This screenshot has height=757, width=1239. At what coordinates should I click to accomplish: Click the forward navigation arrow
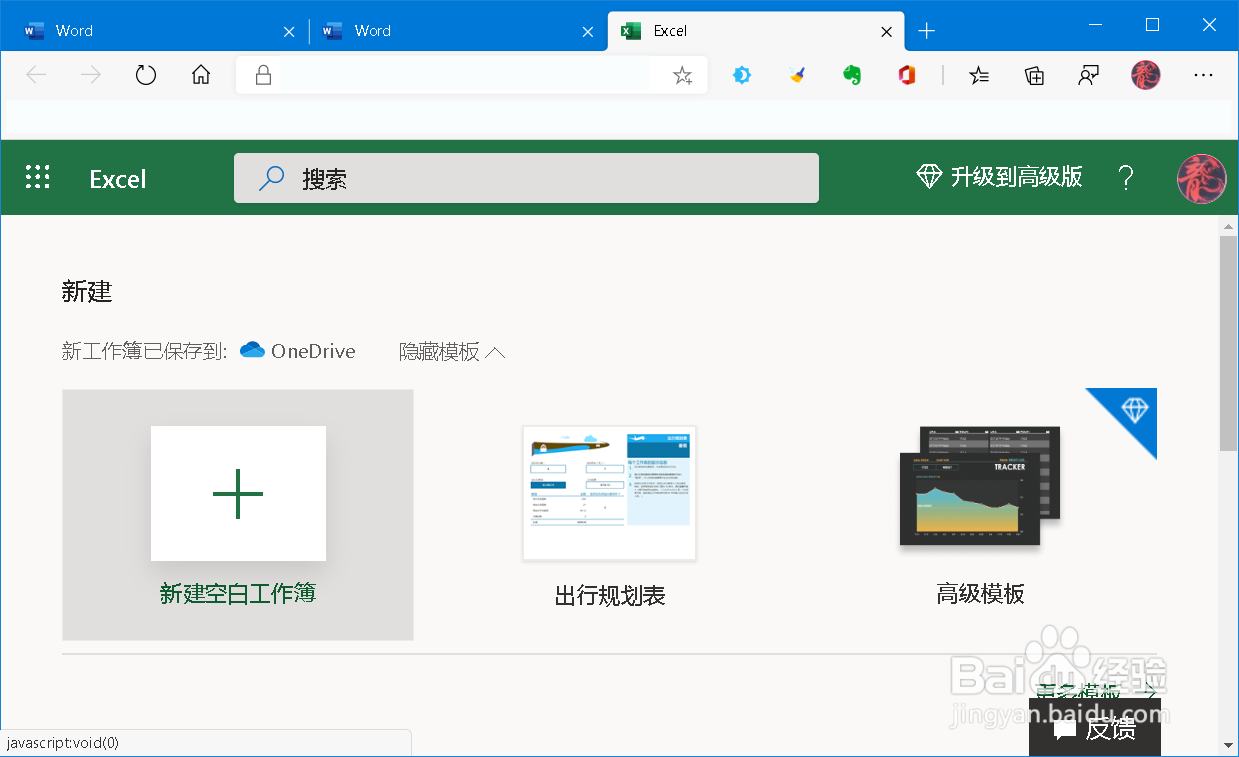(x=91, y=75)
